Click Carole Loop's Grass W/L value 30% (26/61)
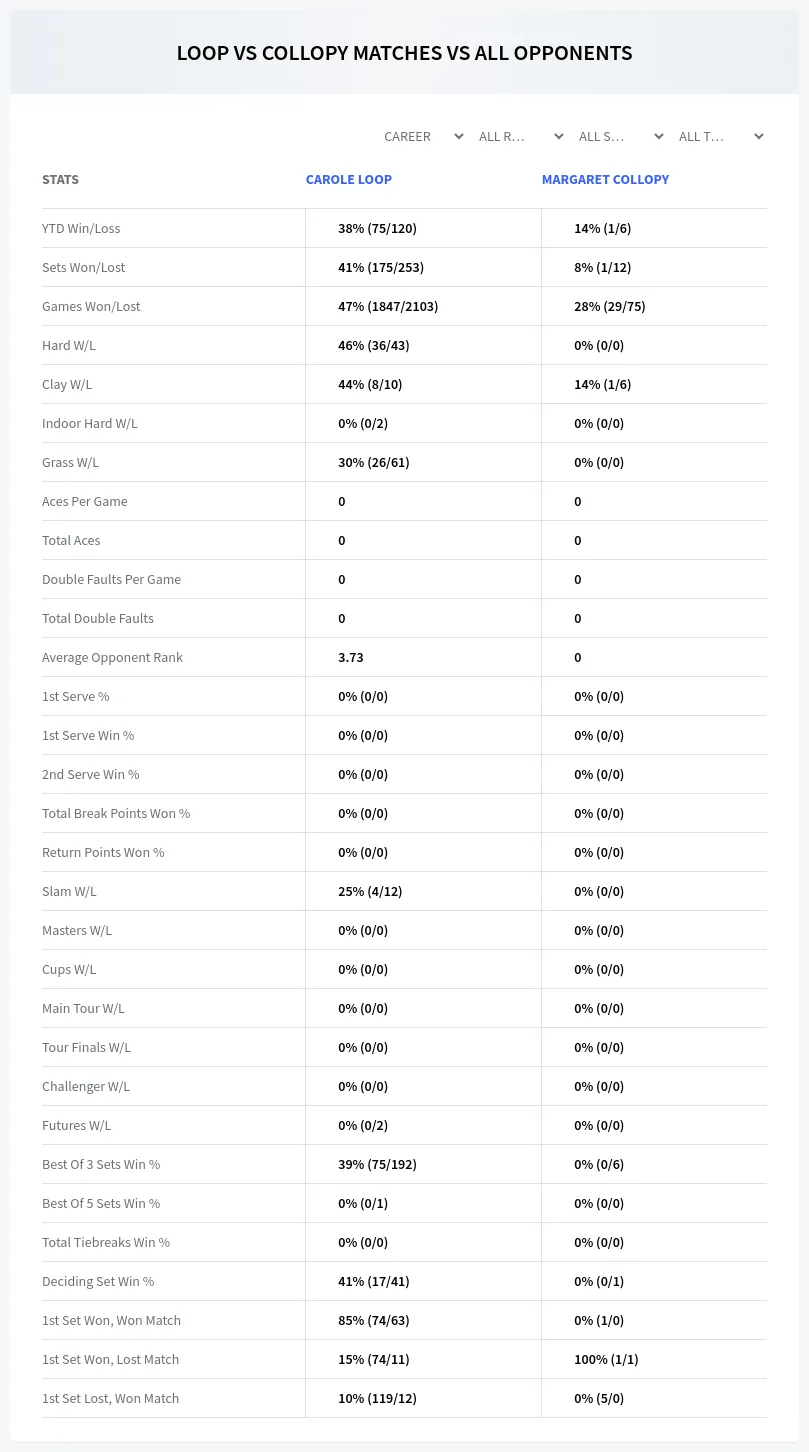 373,462
